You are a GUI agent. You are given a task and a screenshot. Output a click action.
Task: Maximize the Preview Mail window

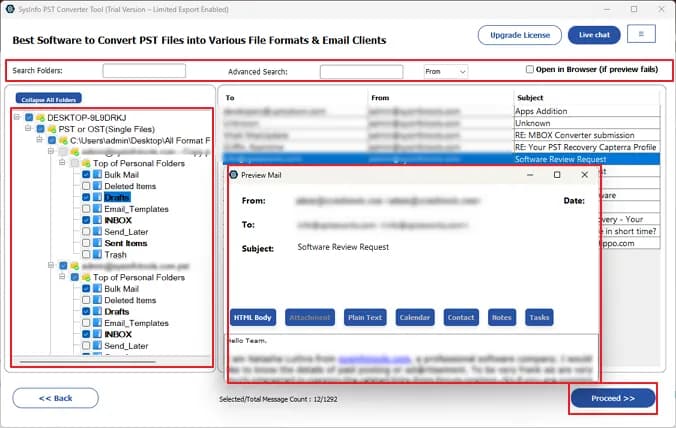pos(557,175)
